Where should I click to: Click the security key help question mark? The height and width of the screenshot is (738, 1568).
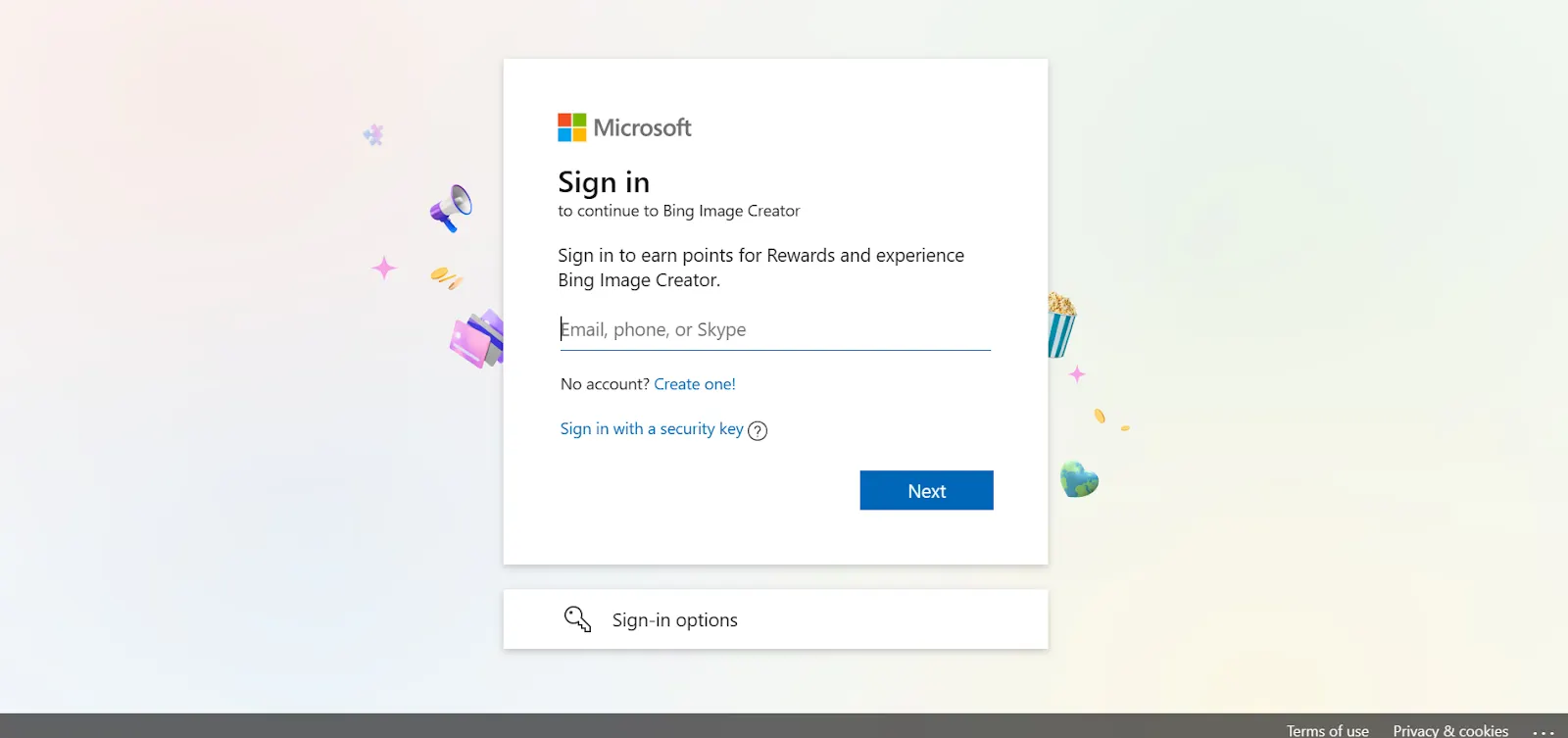click(x=758, y=430)
